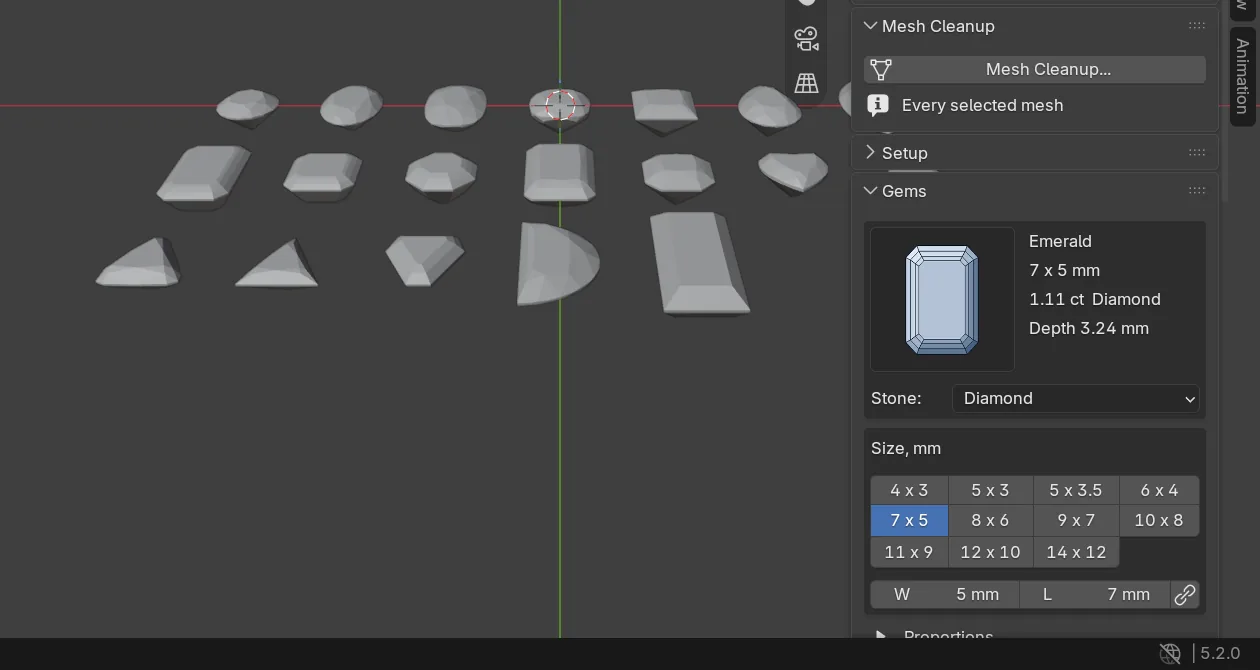The width and height of the screenshot is (1260, 670).
Task: Select the kite-shaped gem in the bottom row
Action: [425, 260]
